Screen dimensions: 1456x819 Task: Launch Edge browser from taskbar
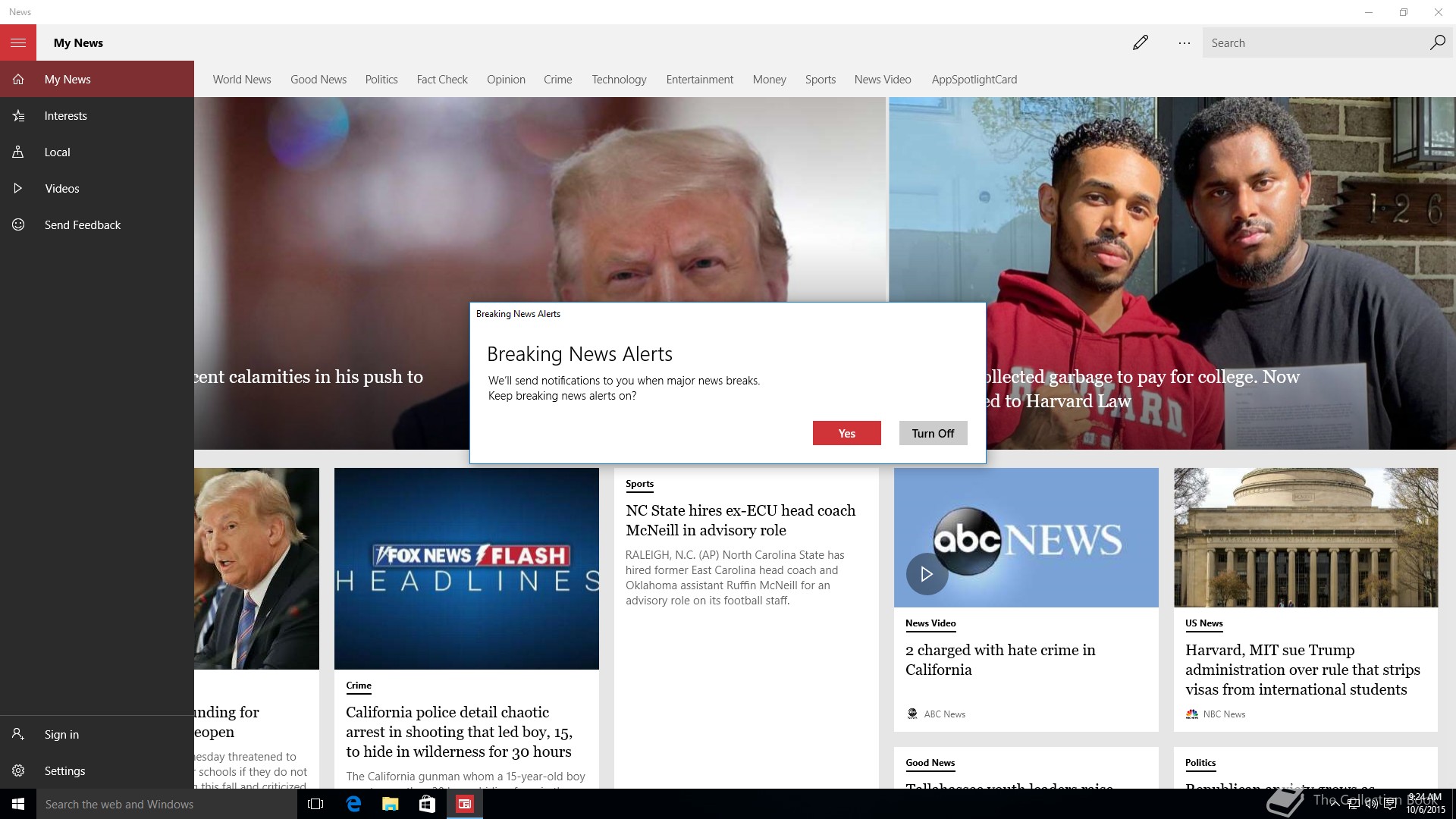(353, 804)
